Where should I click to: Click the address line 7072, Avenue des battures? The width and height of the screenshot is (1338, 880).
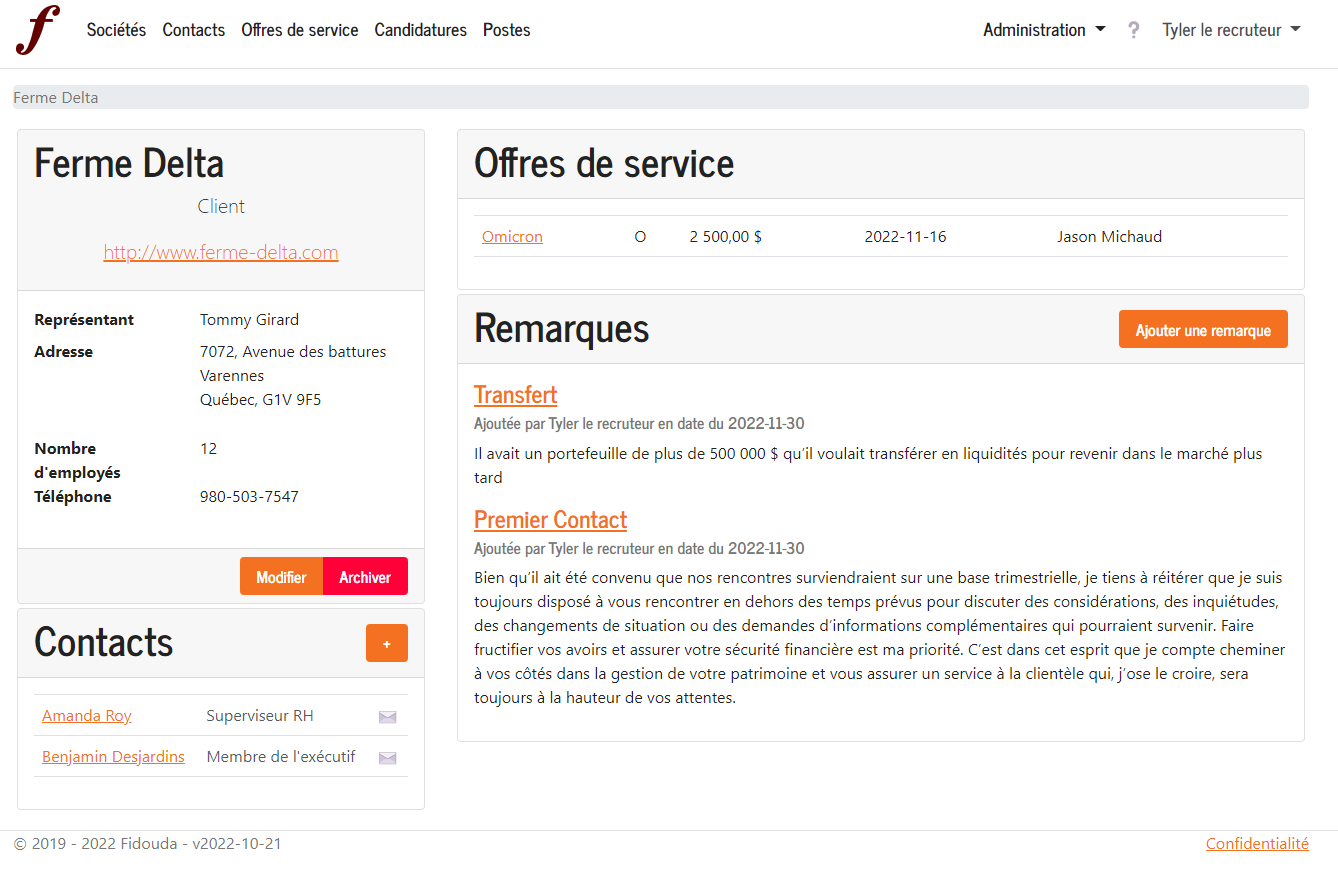[x=293, y=352]
